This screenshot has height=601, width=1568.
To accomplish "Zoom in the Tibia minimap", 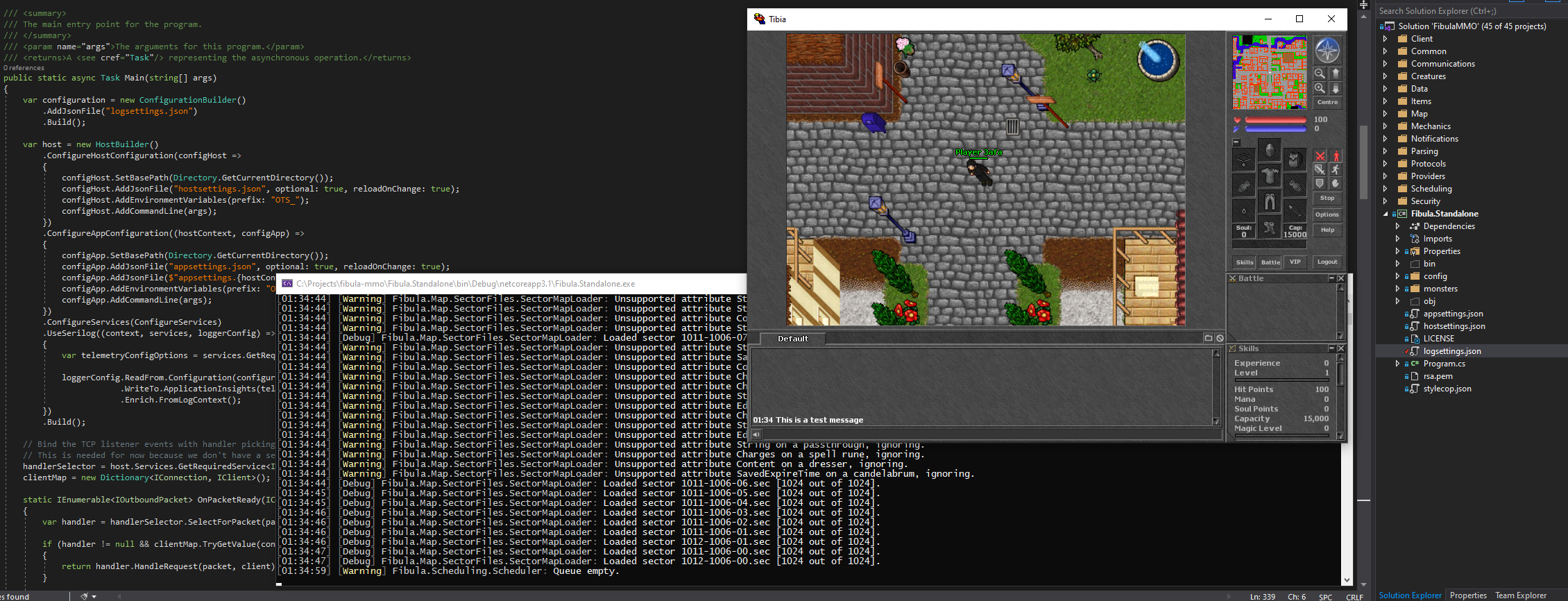I will coord(1320,88).
